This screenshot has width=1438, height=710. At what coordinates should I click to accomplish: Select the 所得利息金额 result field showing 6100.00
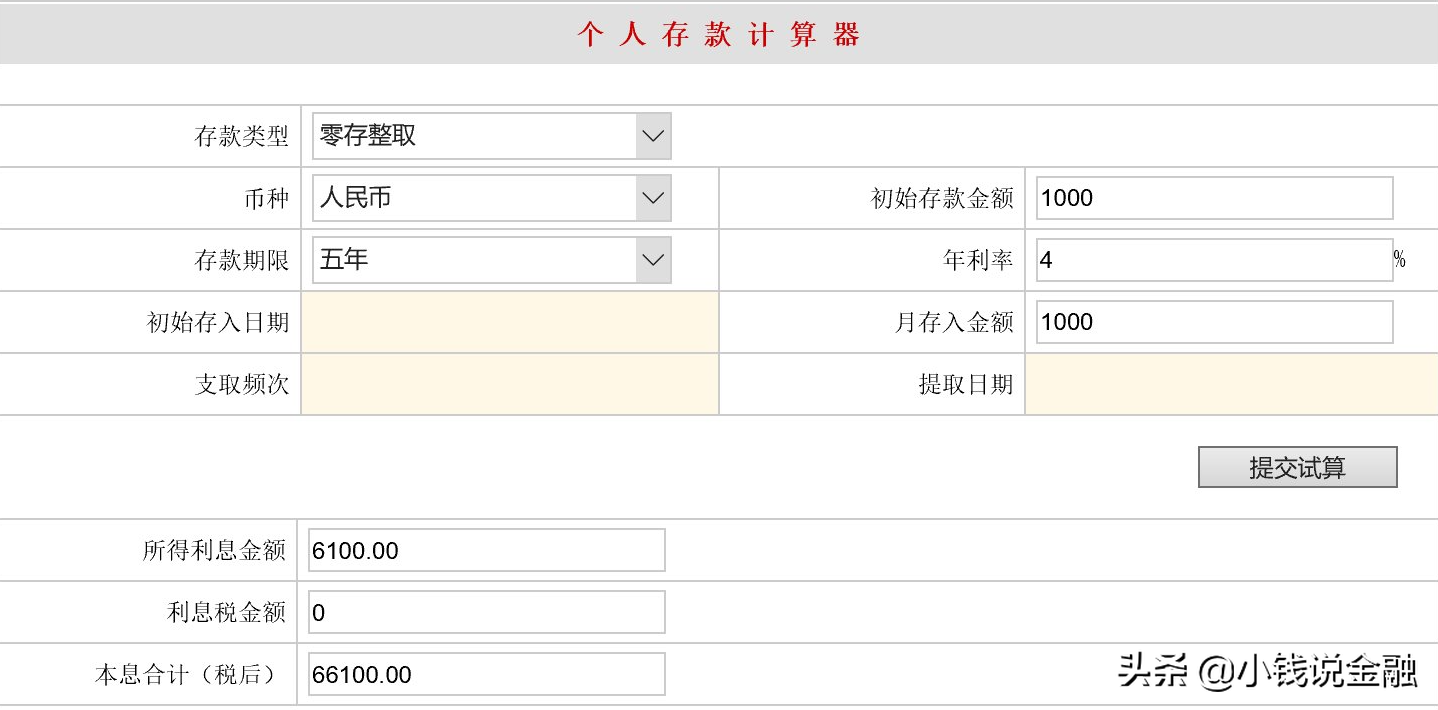click(x=485, y=550)
